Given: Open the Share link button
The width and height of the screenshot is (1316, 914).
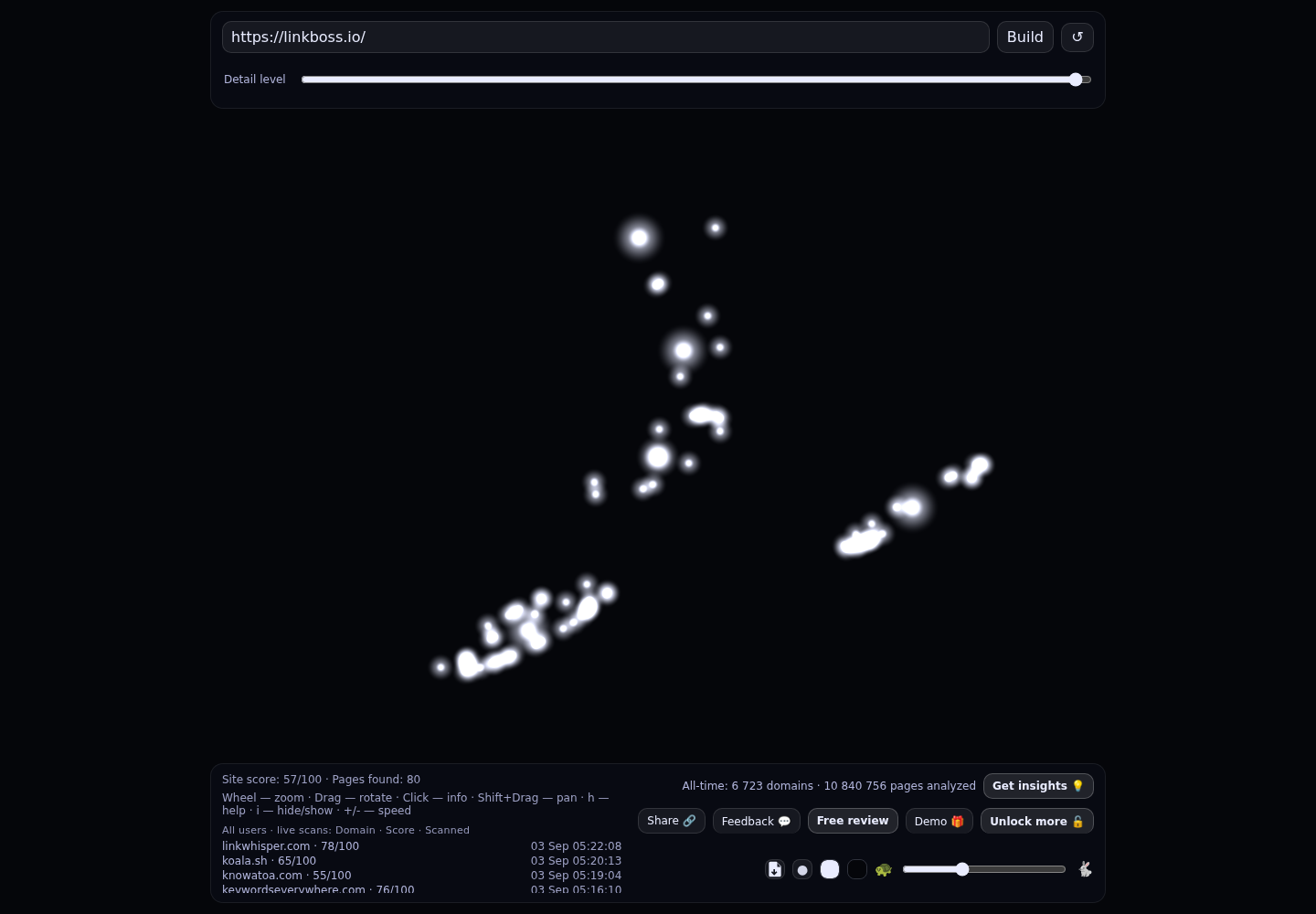Looking at the screenshot, I should coord(672,821).
